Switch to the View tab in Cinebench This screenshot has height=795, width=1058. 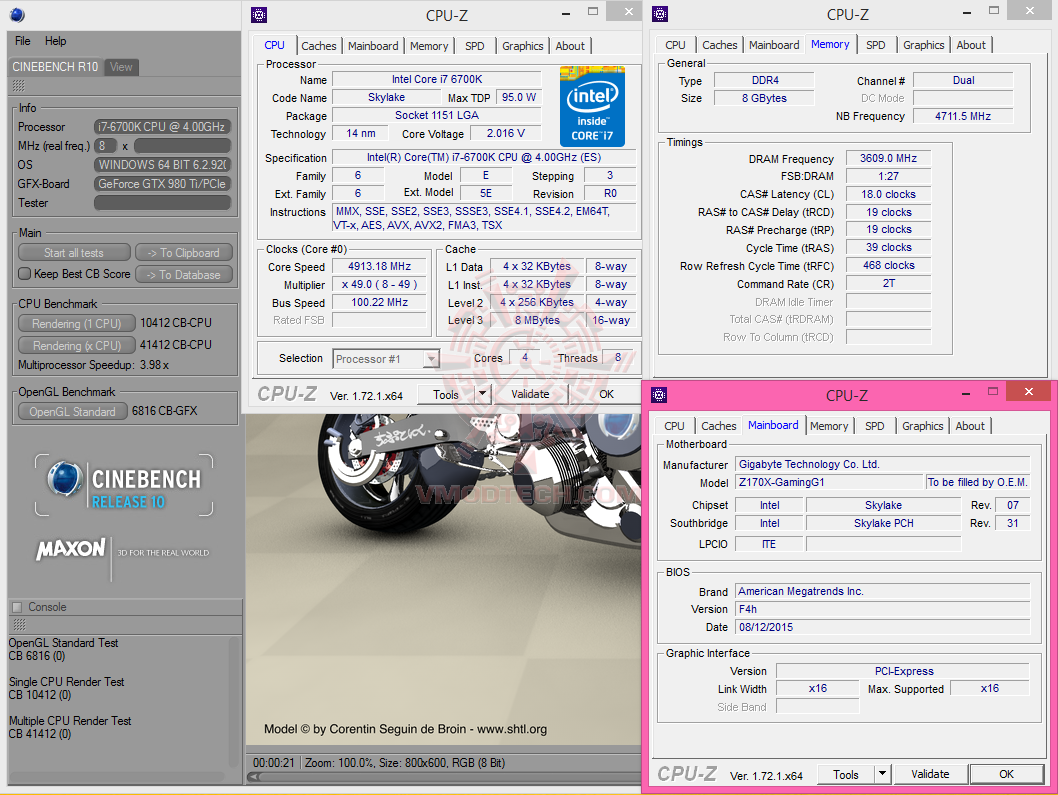click(x=121, y=67)
